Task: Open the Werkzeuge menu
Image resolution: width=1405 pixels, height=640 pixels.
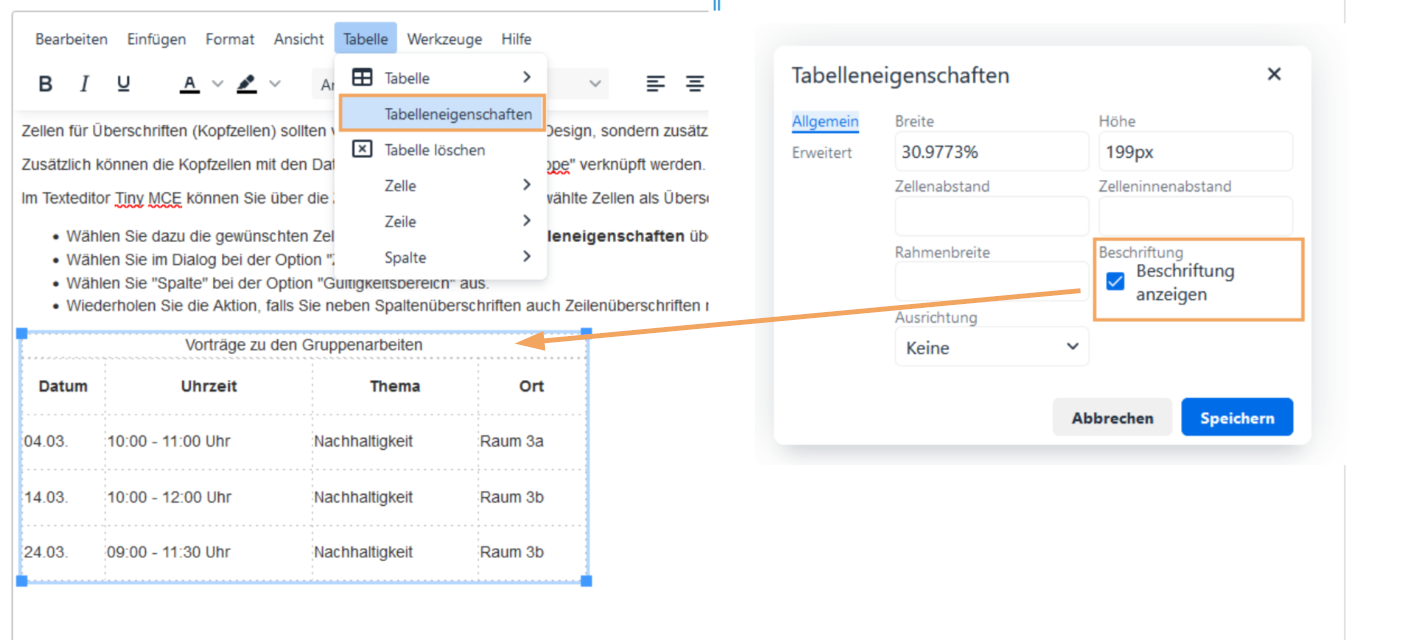Action: [444, 39]
